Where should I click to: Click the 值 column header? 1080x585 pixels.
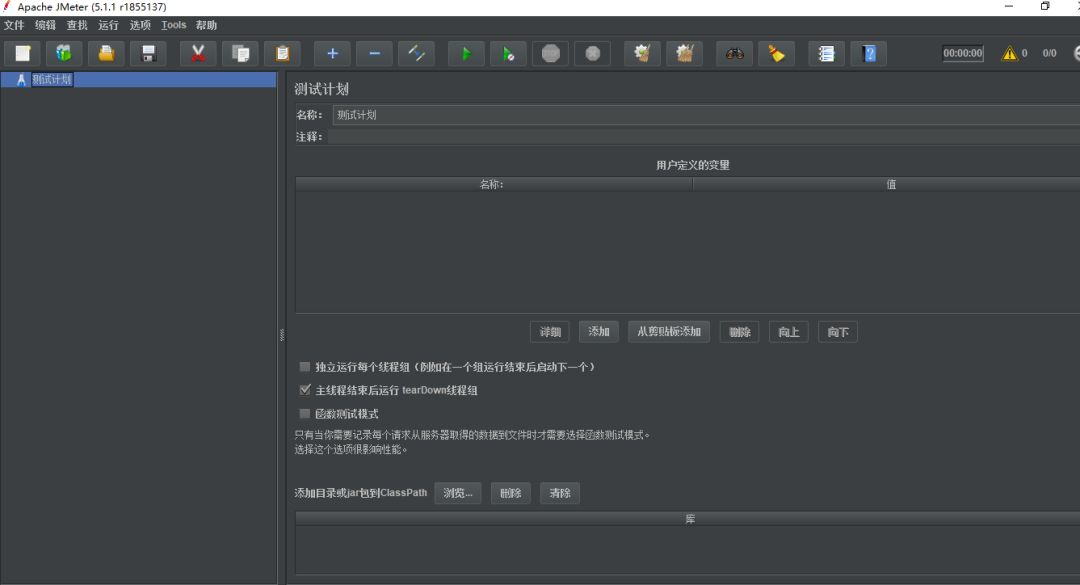tap(886, 185)
